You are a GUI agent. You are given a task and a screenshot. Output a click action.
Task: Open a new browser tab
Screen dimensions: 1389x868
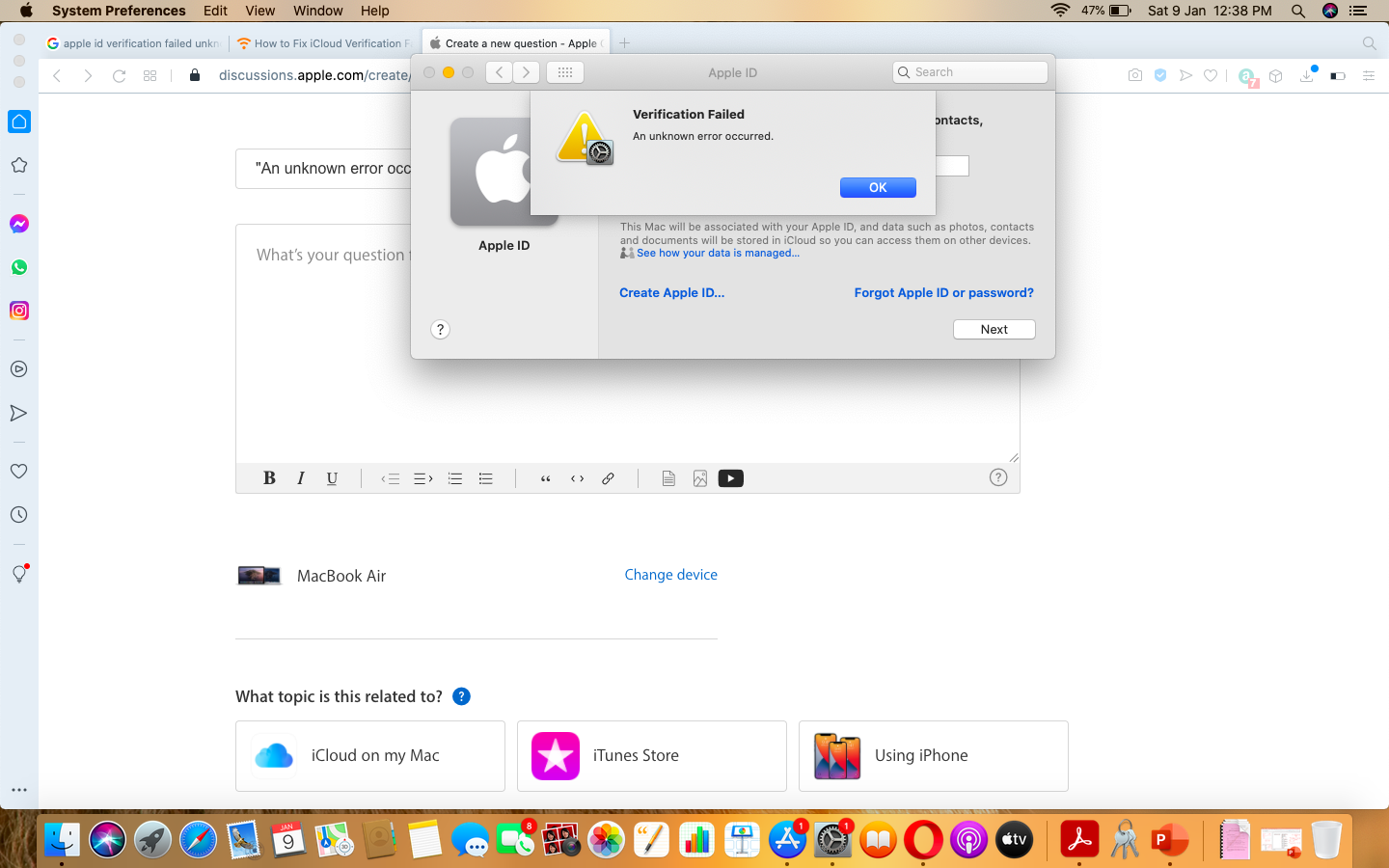coord(624,42)
